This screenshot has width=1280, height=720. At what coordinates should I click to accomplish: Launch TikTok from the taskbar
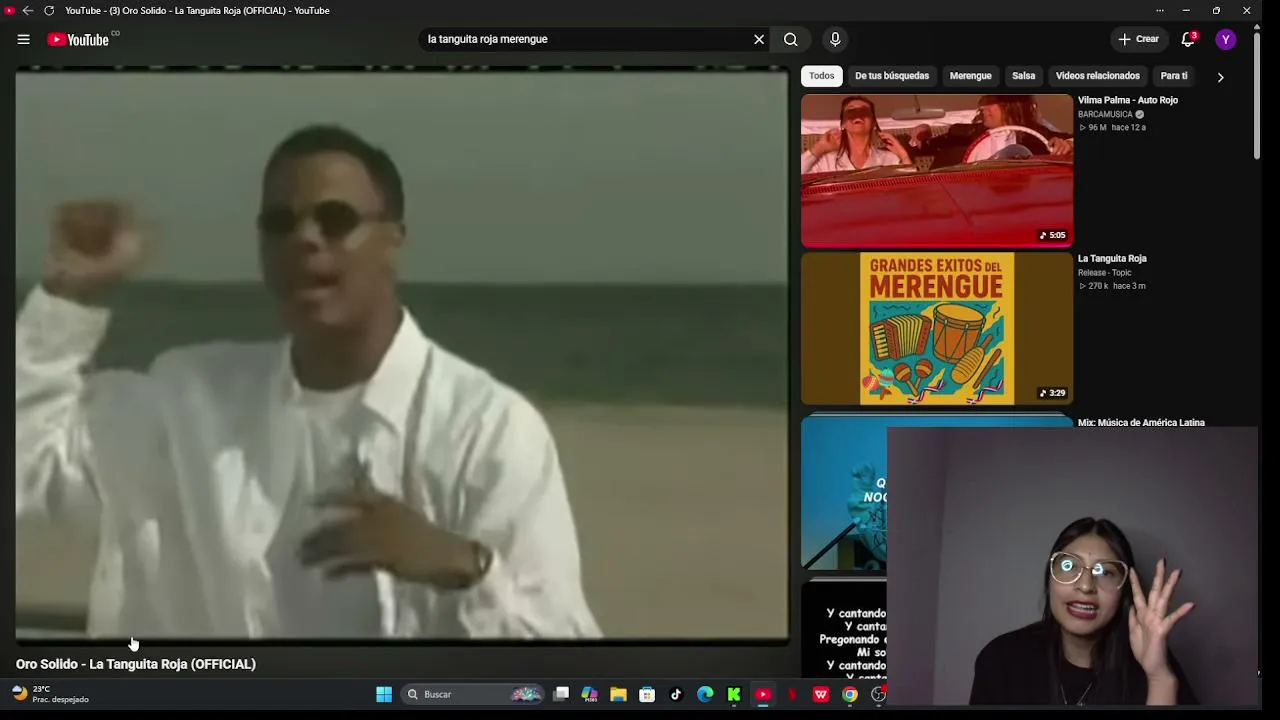click(676, 694)
